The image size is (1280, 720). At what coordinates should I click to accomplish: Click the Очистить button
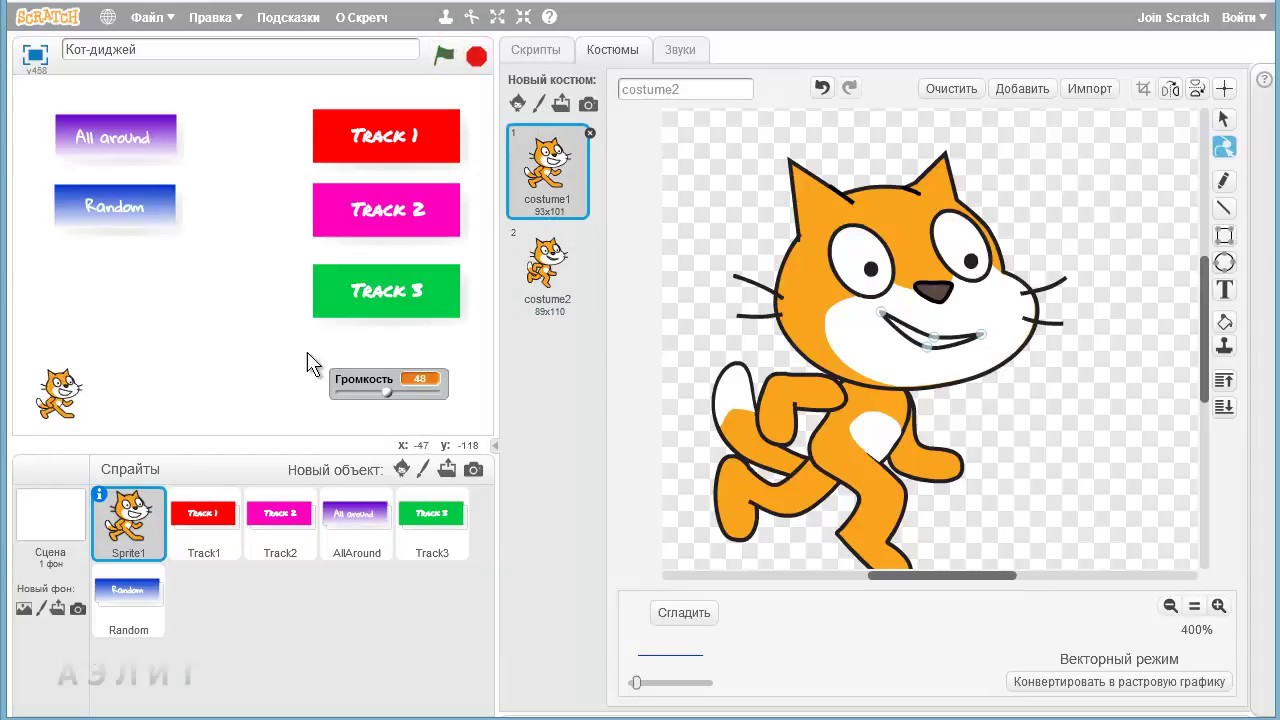tap(951, 89)
